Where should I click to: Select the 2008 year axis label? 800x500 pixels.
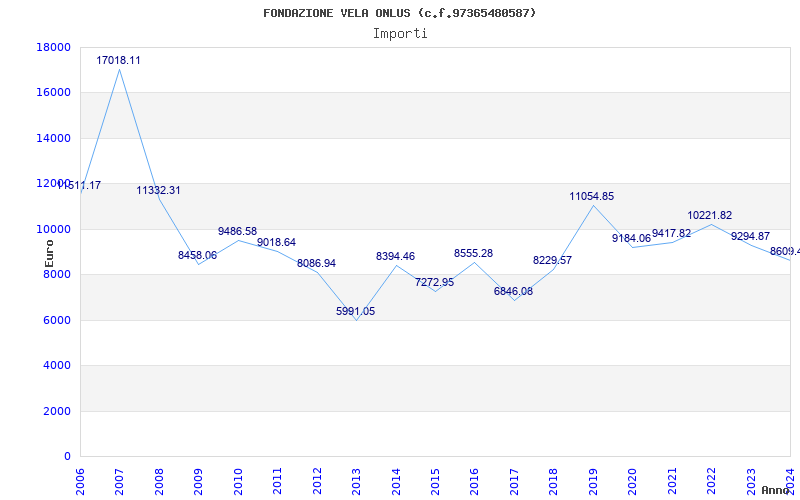159,481
